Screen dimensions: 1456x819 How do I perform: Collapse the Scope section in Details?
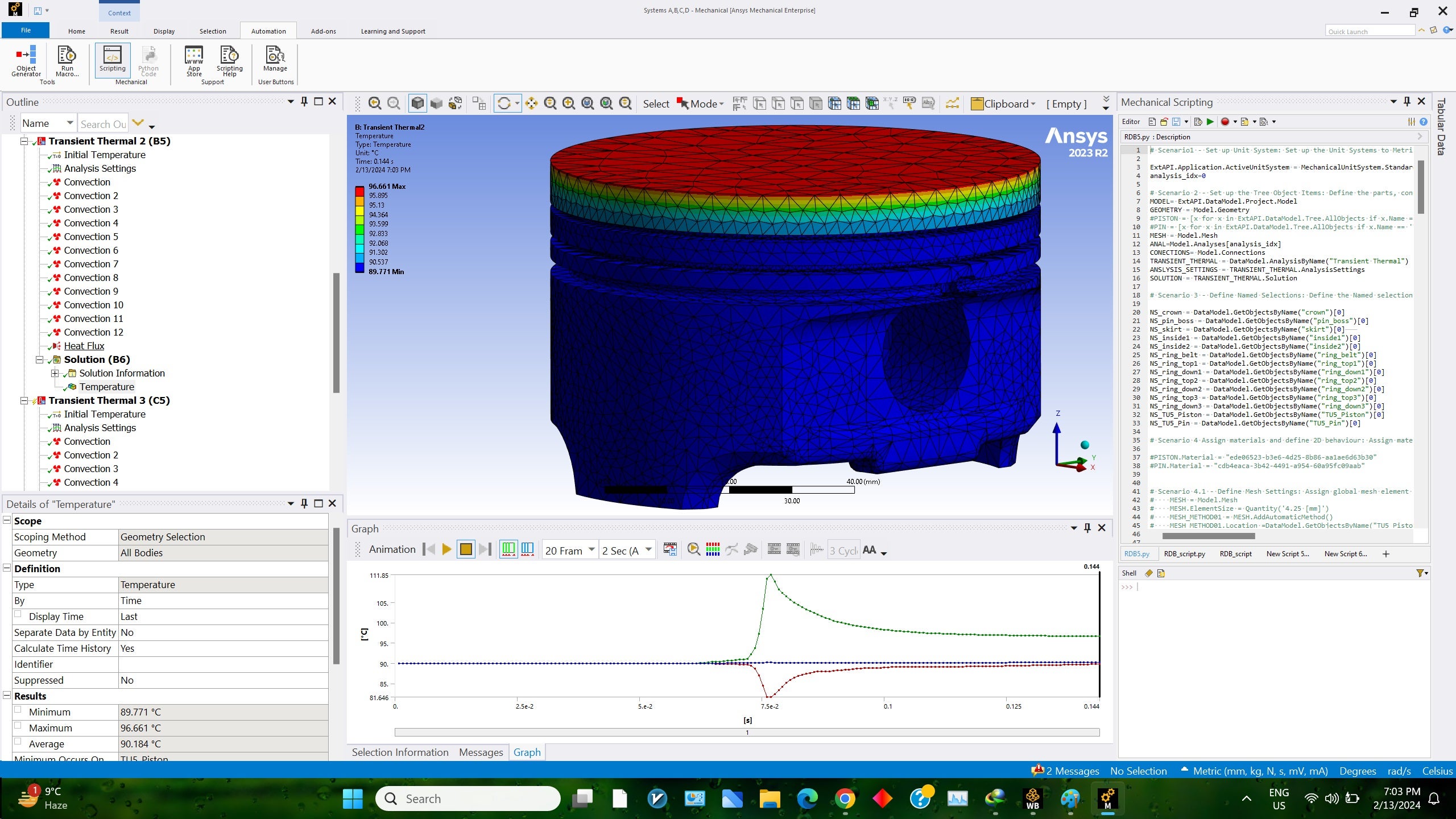(7, 520)
